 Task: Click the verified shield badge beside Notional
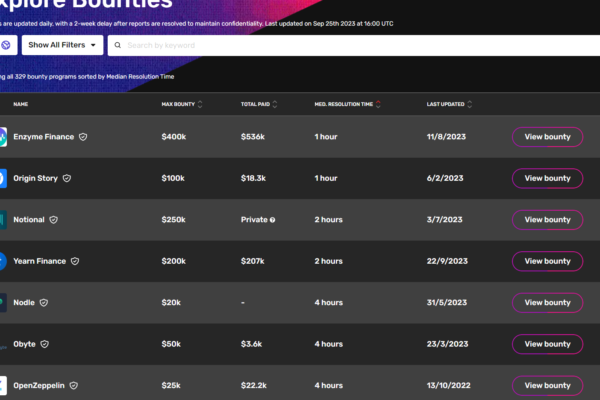[x=54, y=220]
